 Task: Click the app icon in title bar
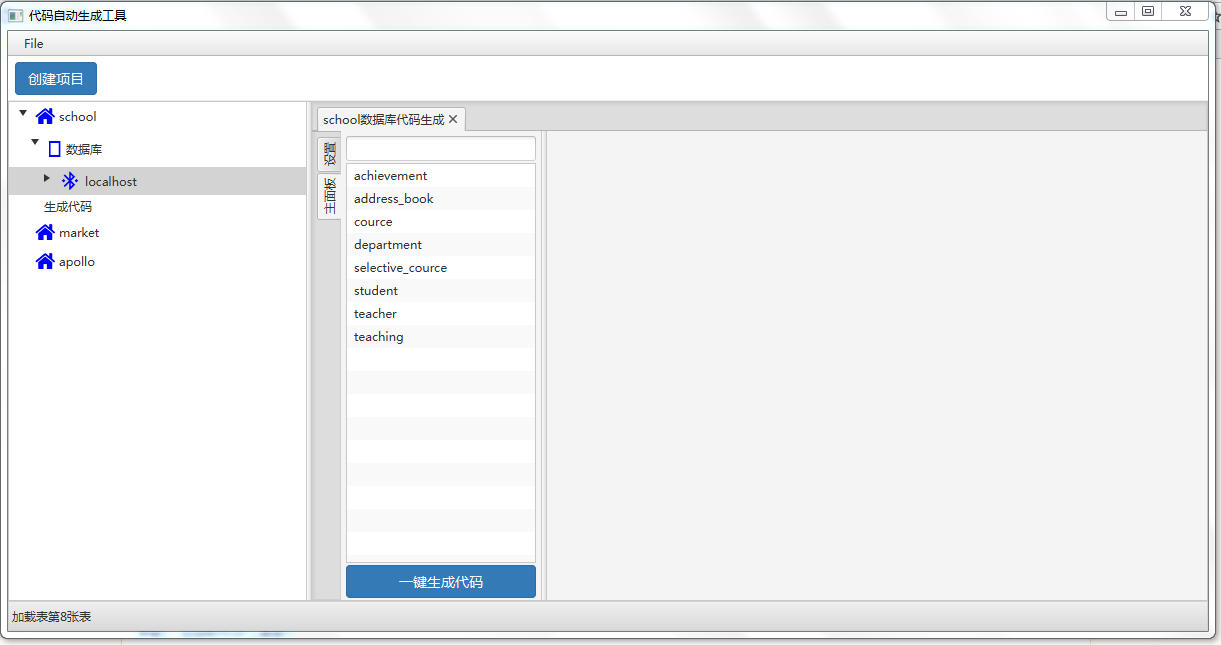[x=15, y=15]
